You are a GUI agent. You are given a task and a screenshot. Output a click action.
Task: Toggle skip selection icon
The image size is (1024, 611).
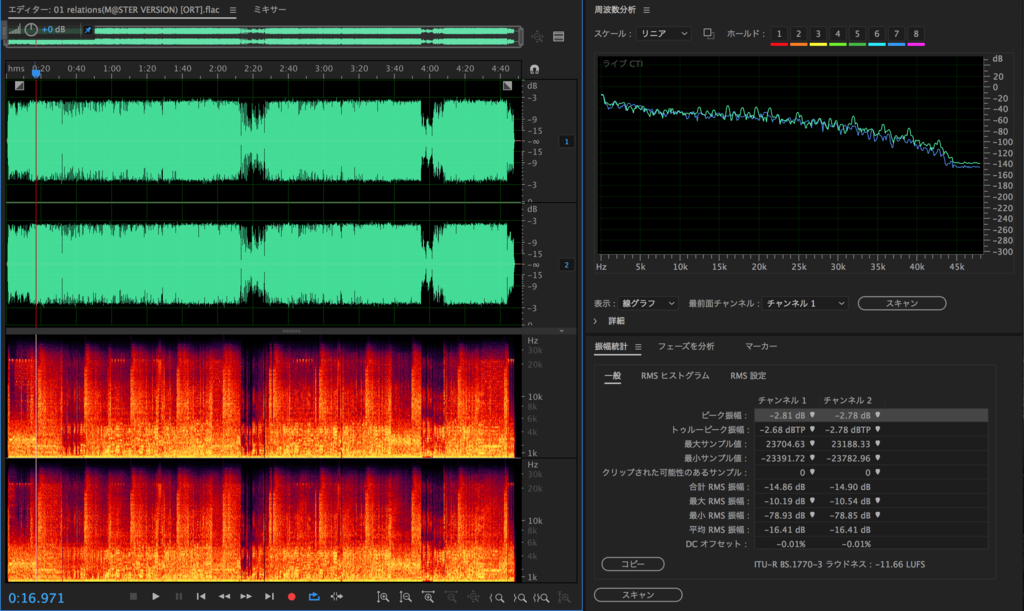pos(337,596)
